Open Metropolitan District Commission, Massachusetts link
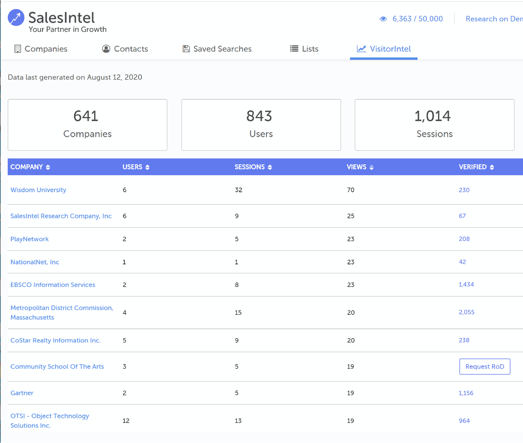Image resolution: width=523 pixels, height=443 pixels. coord(62,313)
